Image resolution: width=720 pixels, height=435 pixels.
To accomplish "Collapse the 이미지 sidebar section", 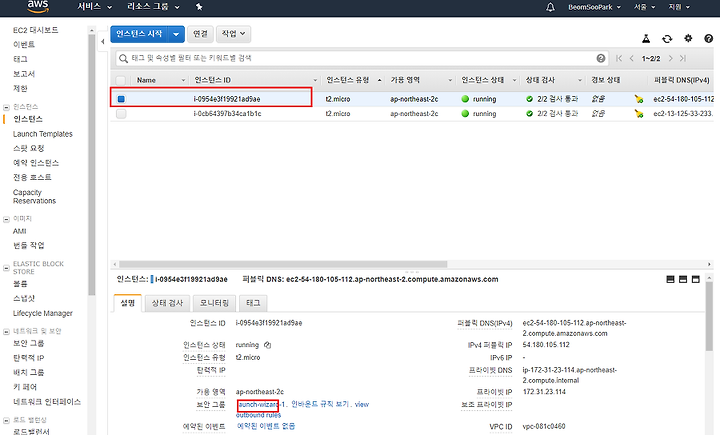I will (6, 219).
